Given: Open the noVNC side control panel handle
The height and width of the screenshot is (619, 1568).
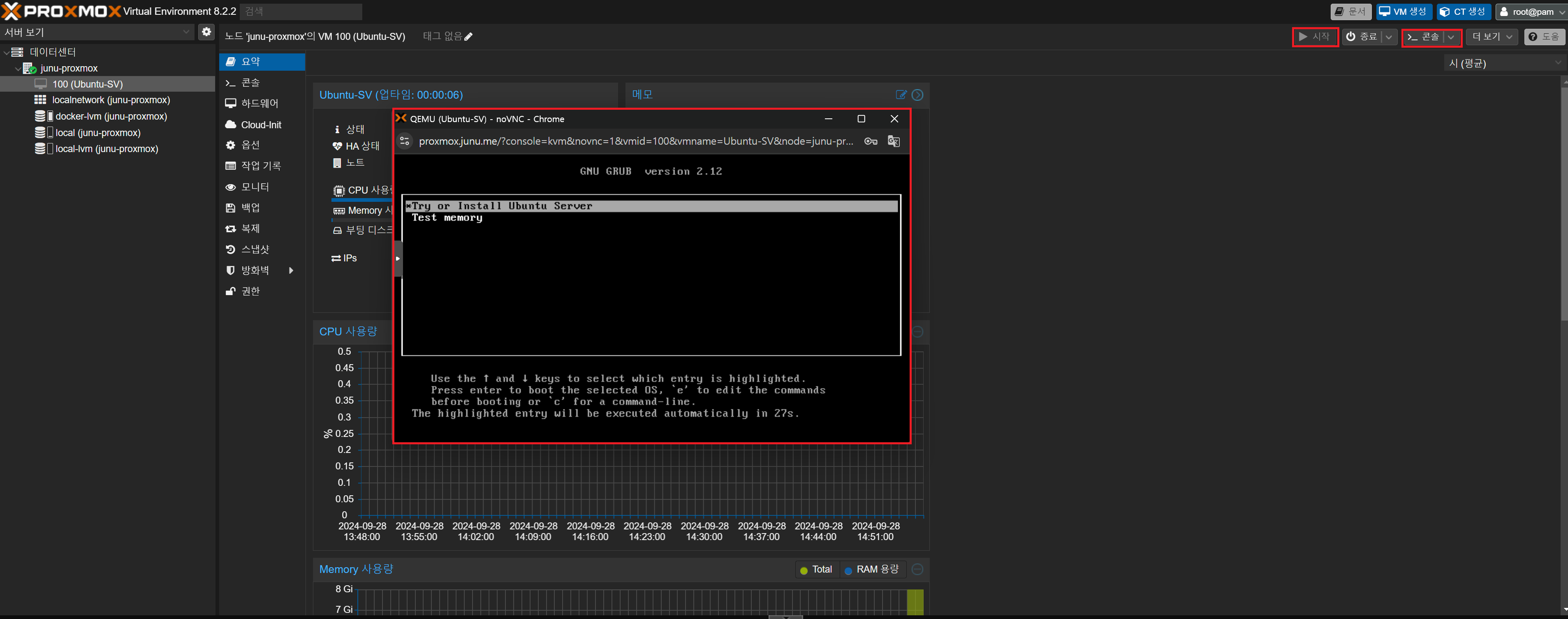Looking at the screenshot, I should (x=398, y=259).
